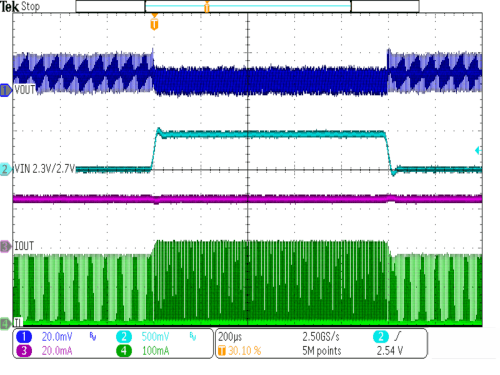Click the orange trigger marker in record bar
This screenshot has width=500, height=375.
coord(207,6)
